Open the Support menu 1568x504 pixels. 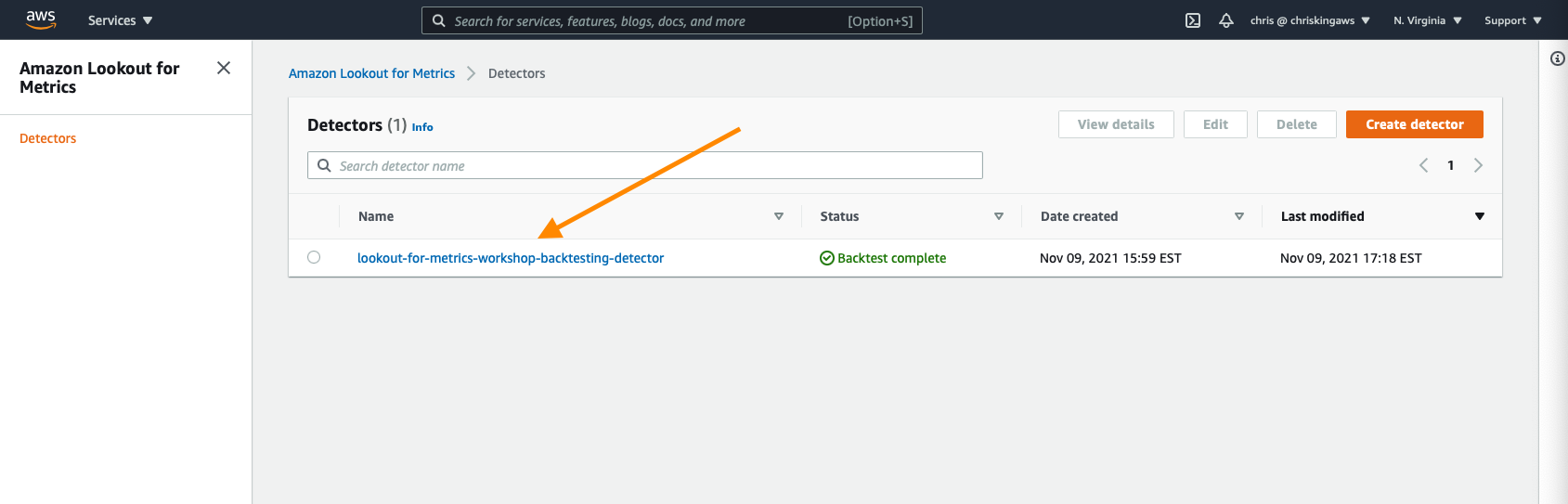(x=1513, y=20)
